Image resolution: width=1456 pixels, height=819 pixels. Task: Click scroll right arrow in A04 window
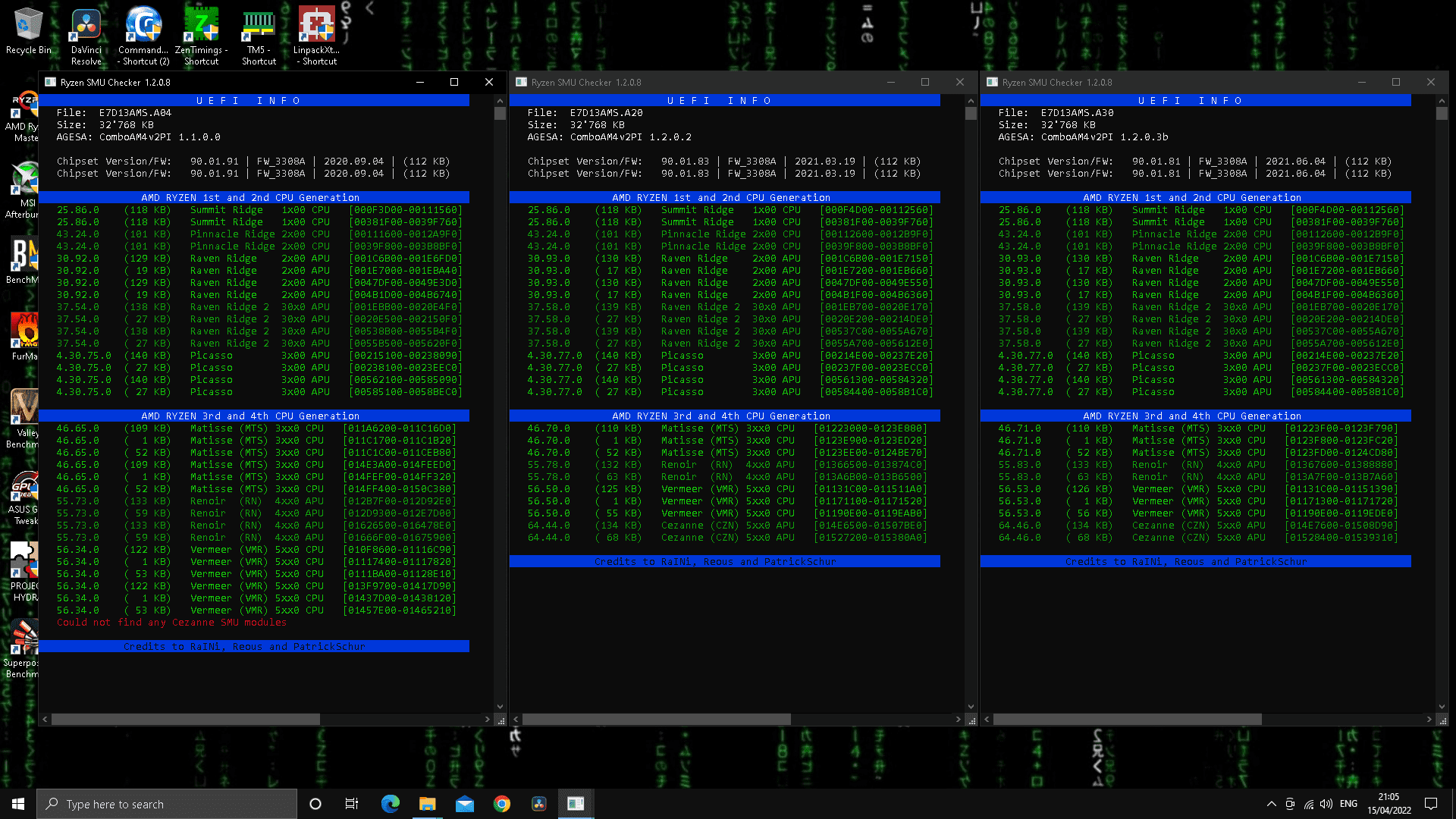click(x=487, y=720)
